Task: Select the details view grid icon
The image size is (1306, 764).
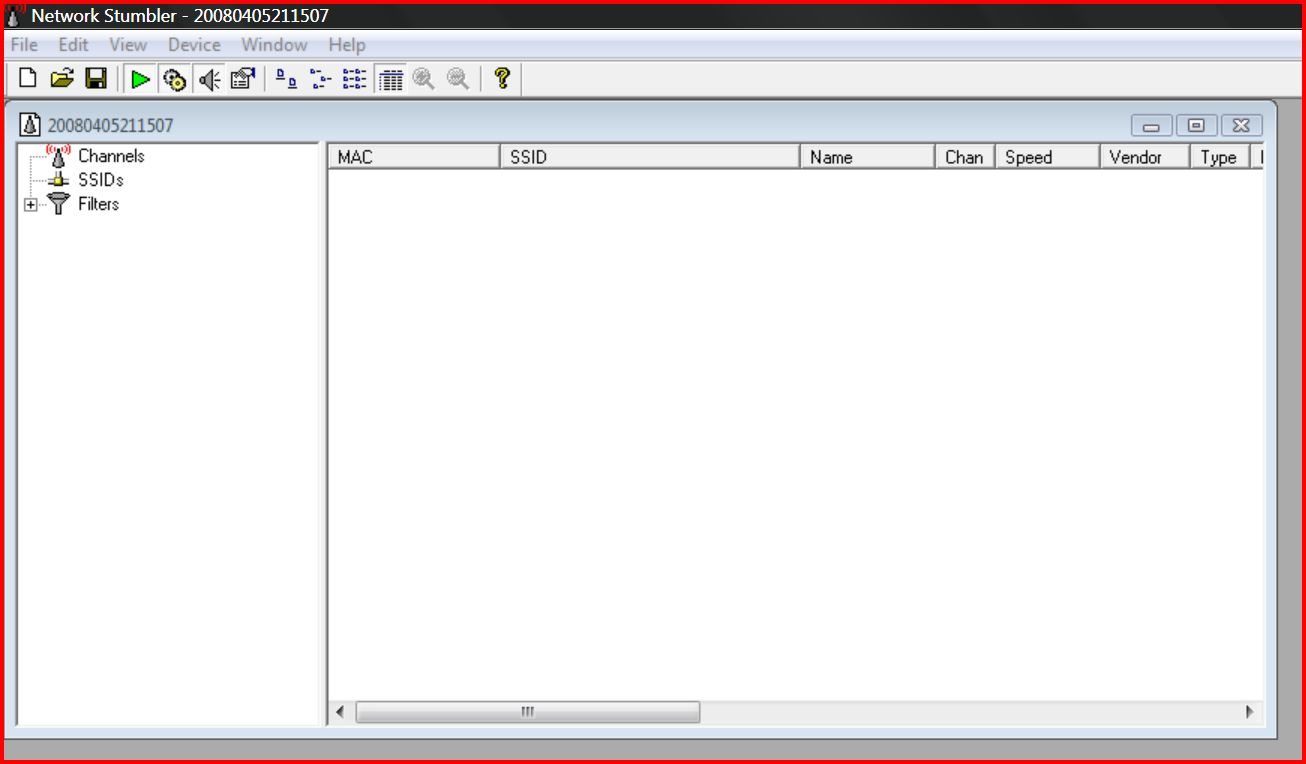Action: click(x=390, y=79)
